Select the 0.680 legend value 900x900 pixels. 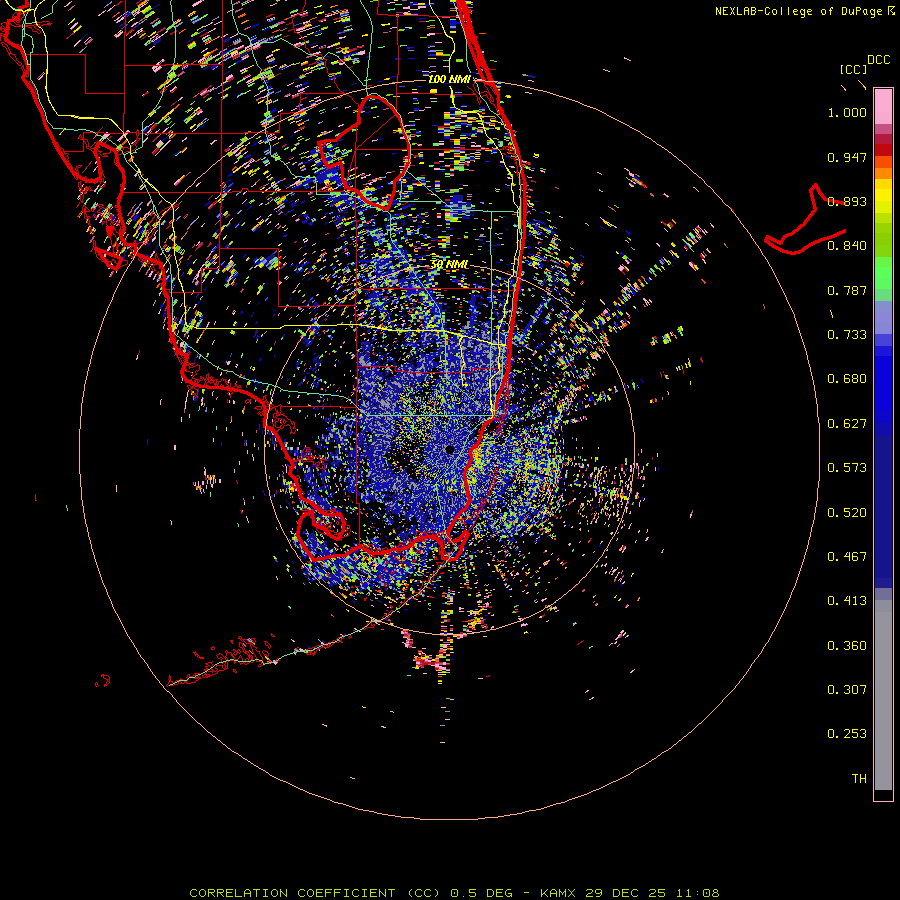pos(847,379)
